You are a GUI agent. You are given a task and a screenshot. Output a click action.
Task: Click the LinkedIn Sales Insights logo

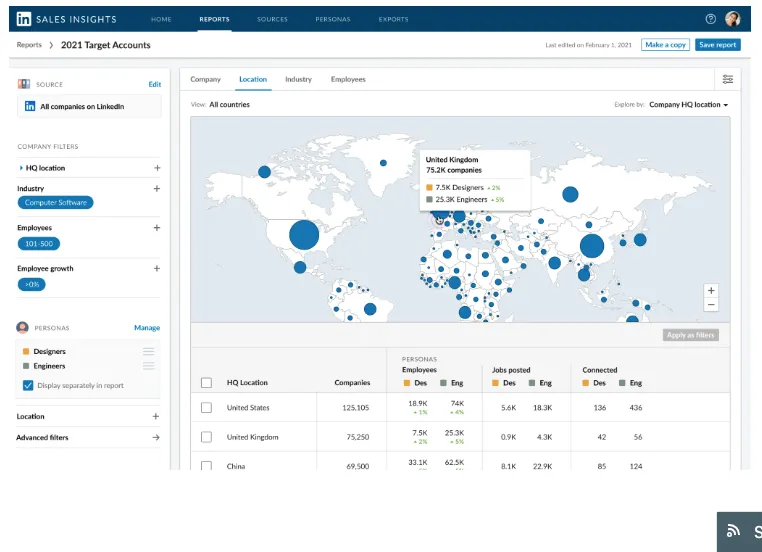click(x=67, y=19)
